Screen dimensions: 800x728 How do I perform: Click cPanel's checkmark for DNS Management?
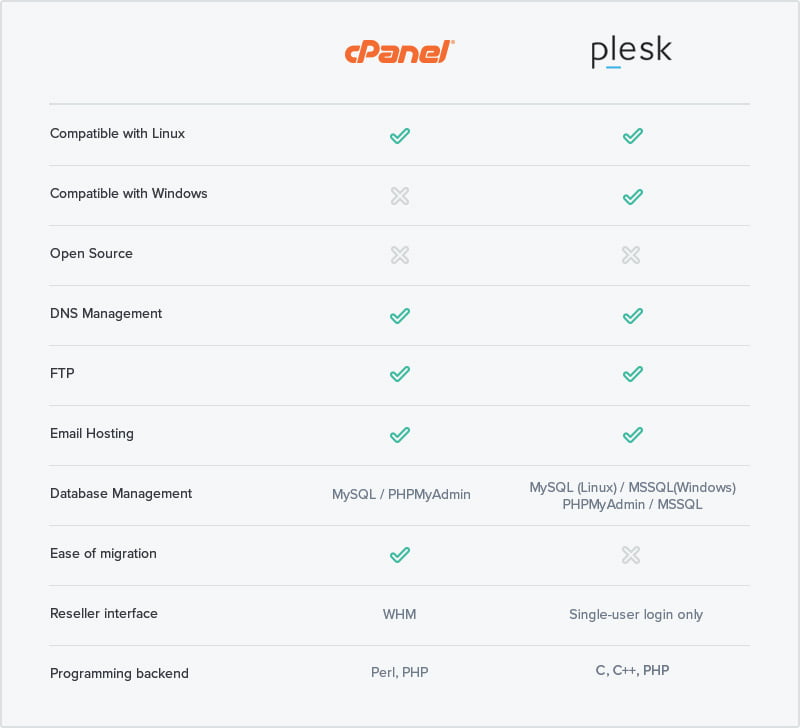400,316
